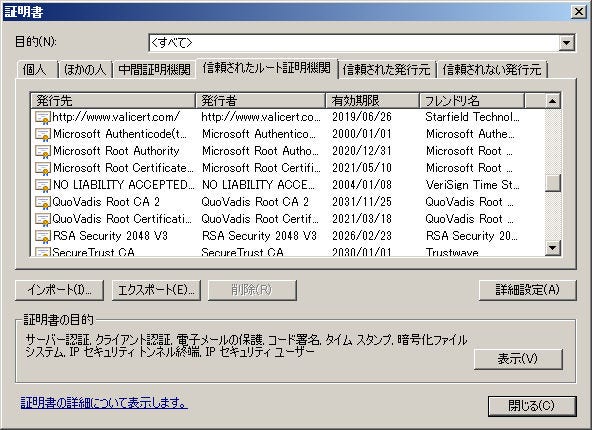Click certificate icon beside SecureTrust CA
The image size is (592, 430).
[43, 252]
